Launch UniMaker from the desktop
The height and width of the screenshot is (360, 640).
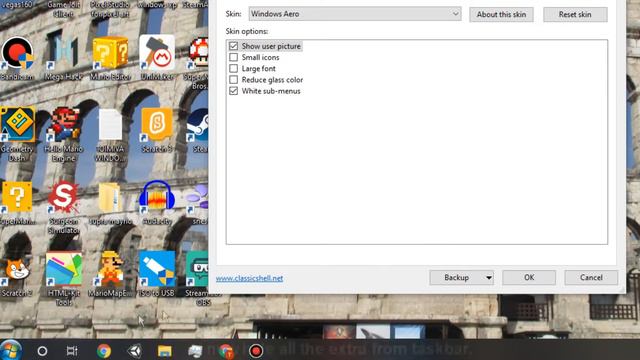click(x=157, y=52)
